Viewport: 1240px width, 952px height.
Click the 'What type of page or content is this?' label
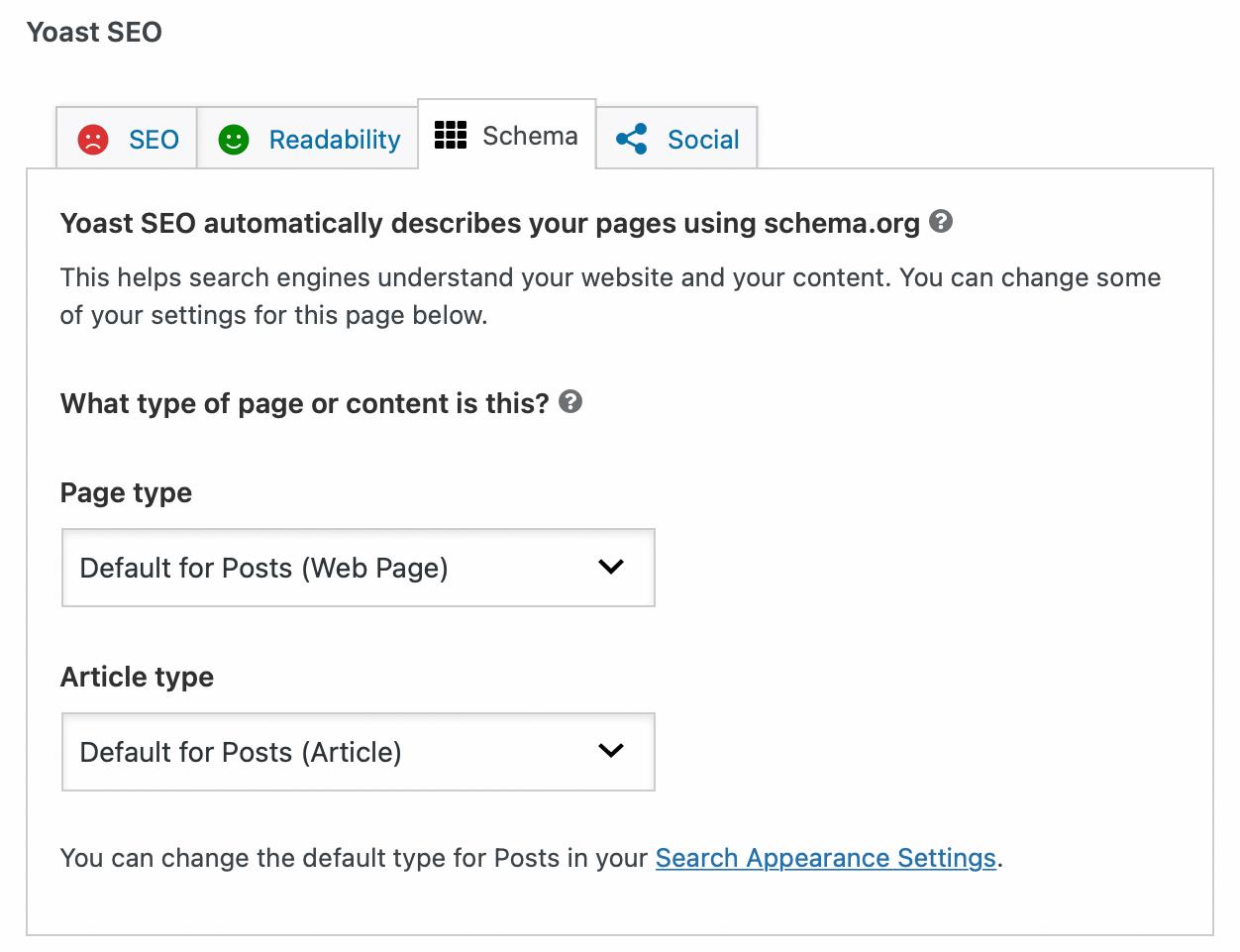305,403
